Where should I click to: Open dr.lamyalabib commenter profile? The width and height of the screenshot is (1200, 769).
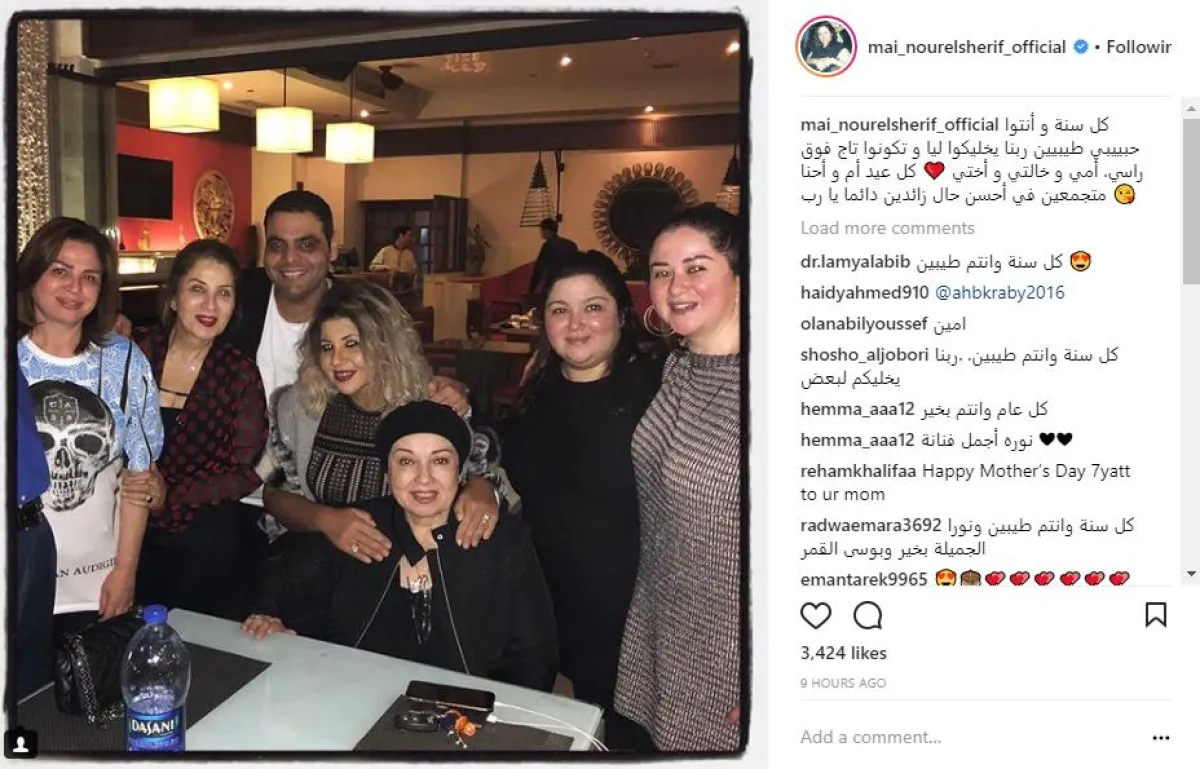tap(856, 262)
